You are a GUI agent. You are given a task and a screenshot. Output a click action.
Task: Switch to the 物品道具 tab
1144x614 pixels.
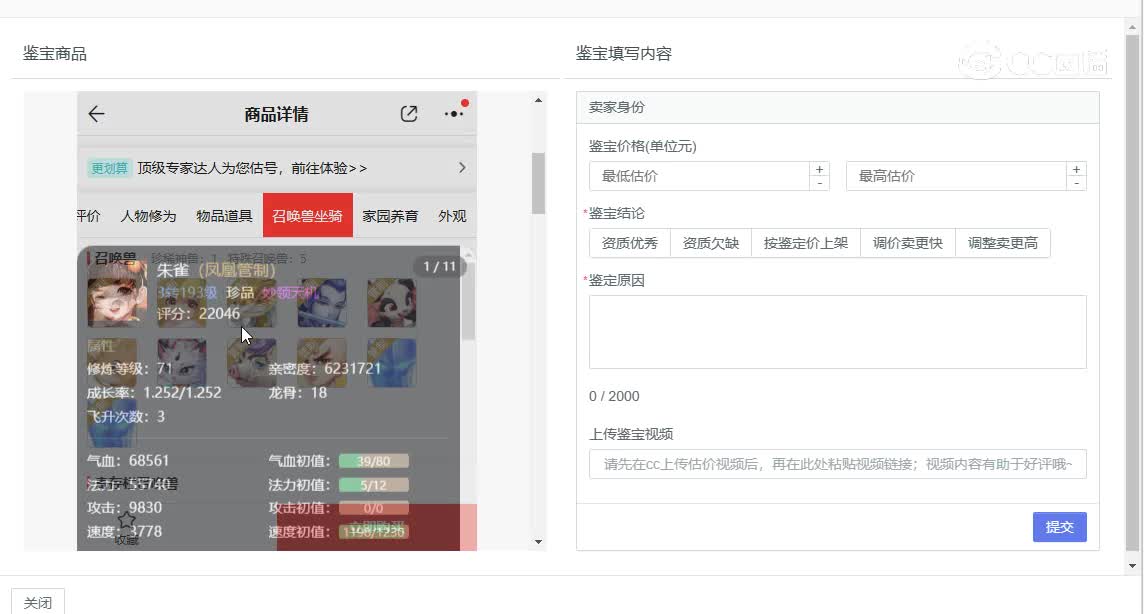click(x=224, y=216)
